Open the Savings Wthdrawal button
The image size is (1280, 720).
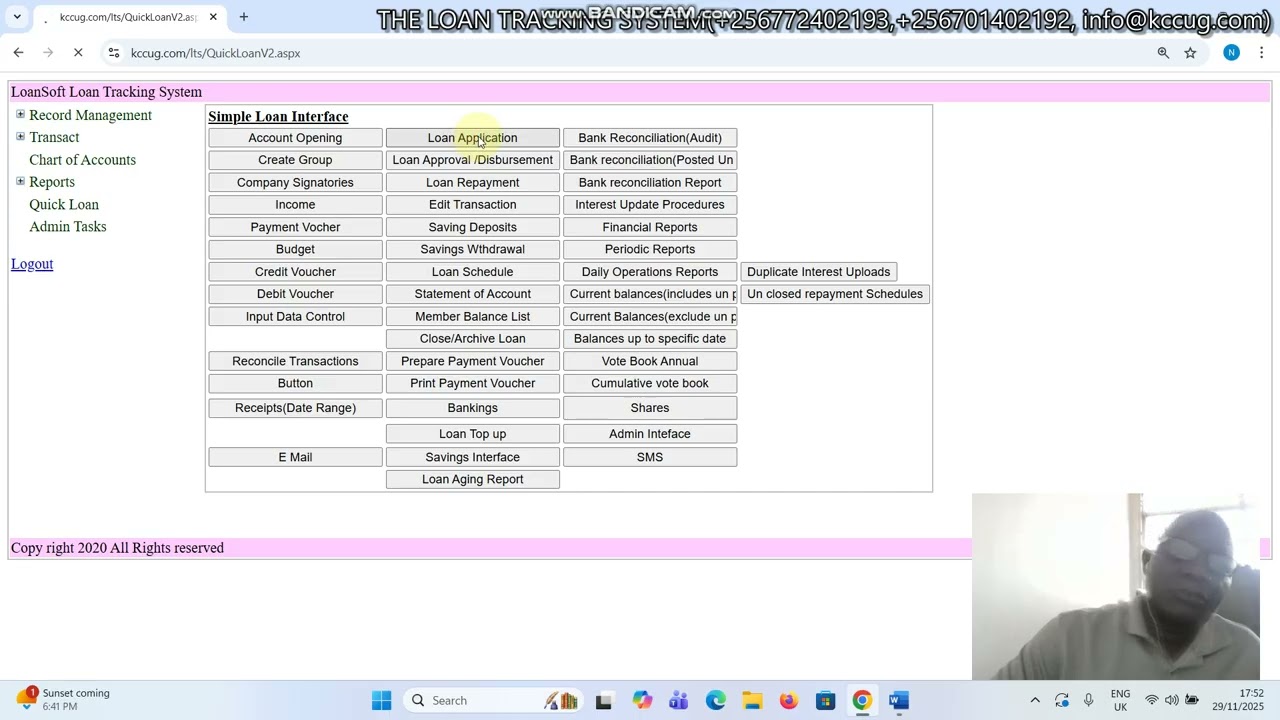click(472, 249)
